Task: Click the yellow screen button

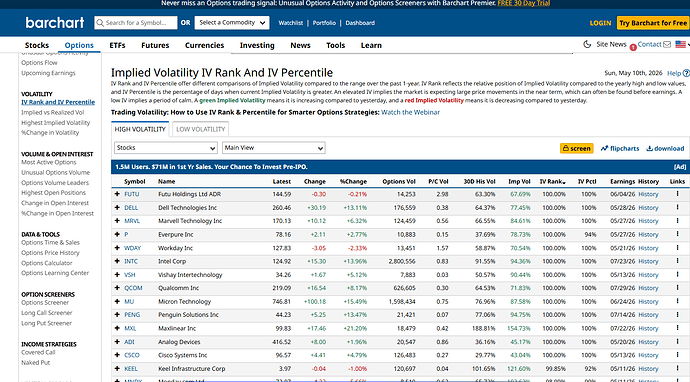Action: (x=576, y=148)
